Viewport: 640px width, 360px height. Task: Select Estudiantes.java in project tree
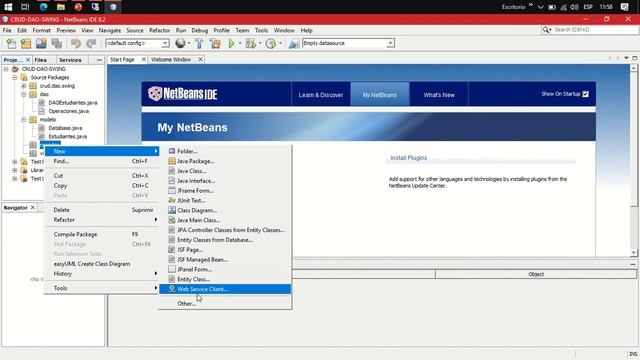pyautogui.click(x=68, y=136)
